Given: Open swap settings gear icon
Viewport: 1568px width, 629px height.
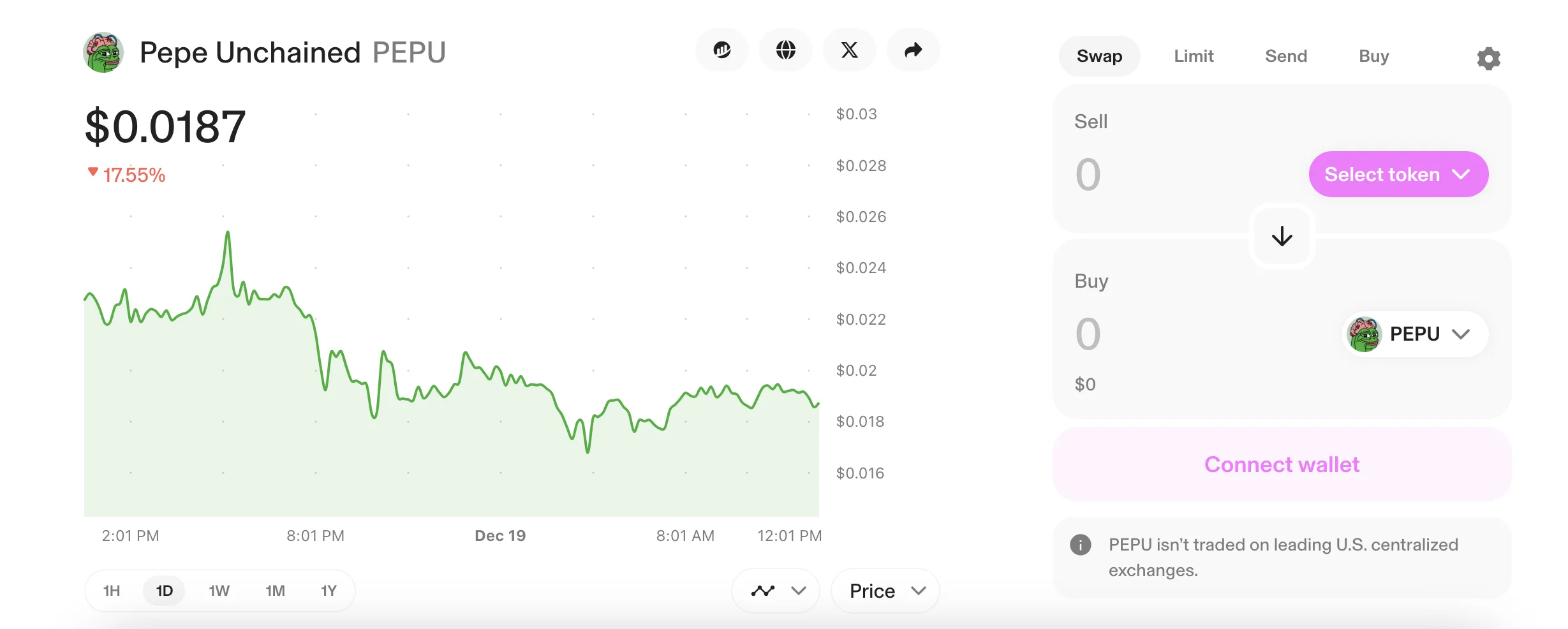Looking at the screenshot, I should click(x=1488, y=58).
